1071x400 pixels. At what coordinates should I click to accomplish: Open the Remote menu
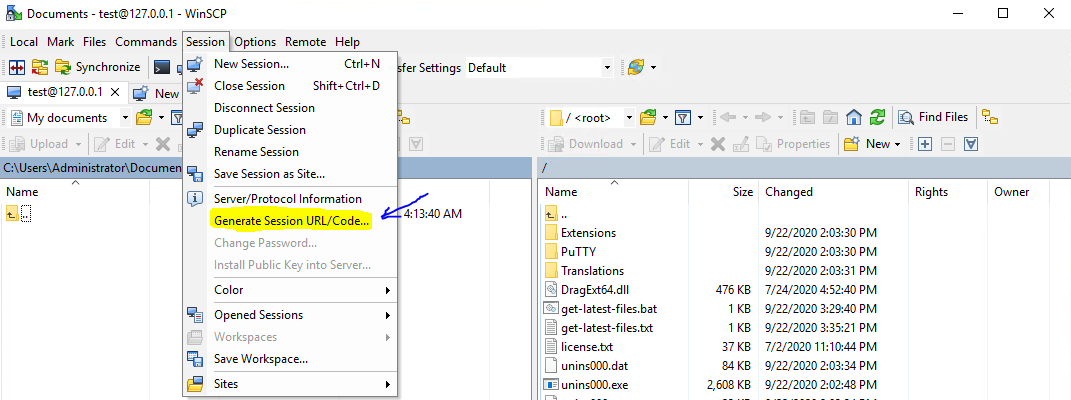click(305, 42)
